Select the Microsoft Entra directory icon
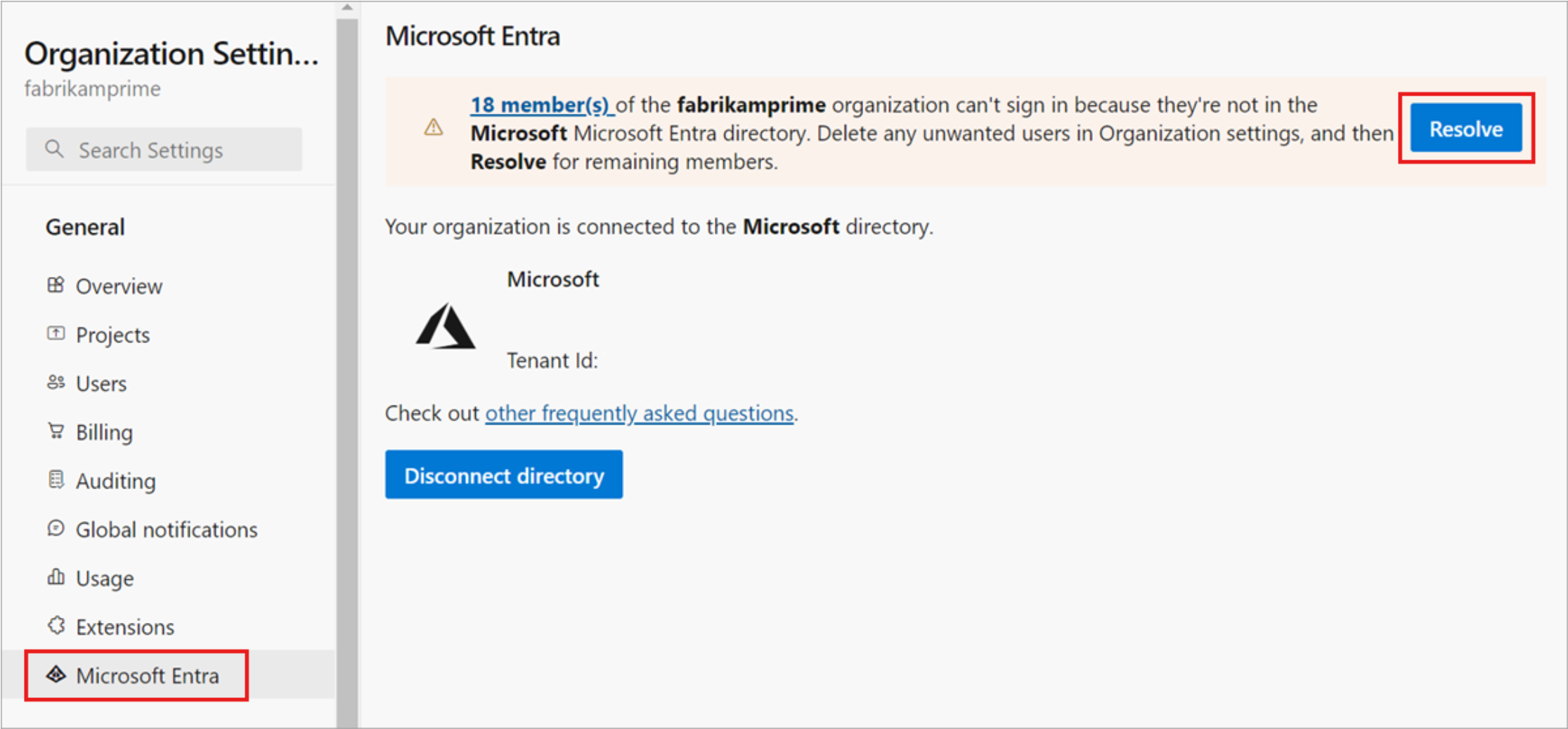 pos(56,676)
